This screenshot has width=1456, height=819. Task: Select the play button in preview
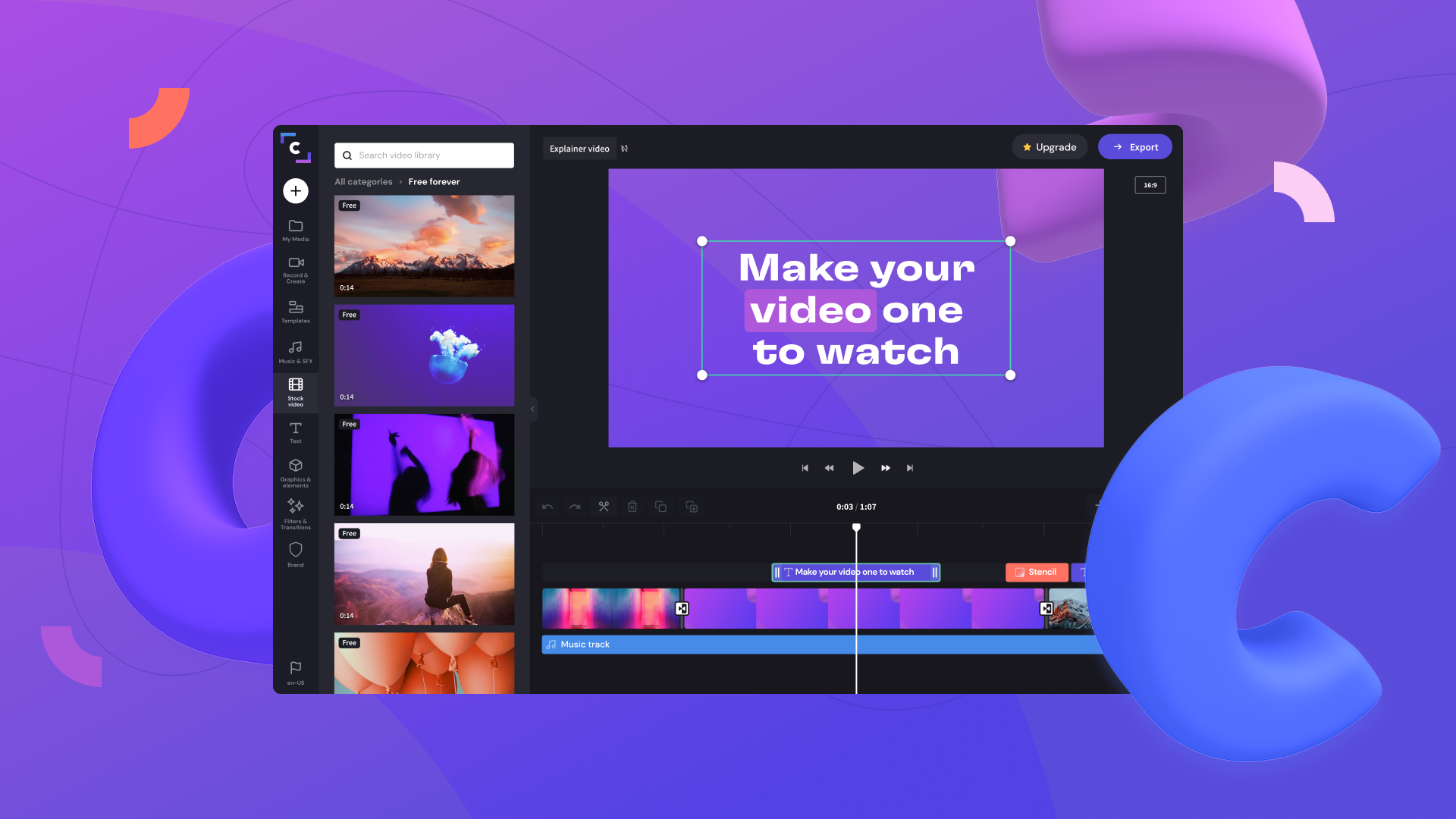point(858,467)
